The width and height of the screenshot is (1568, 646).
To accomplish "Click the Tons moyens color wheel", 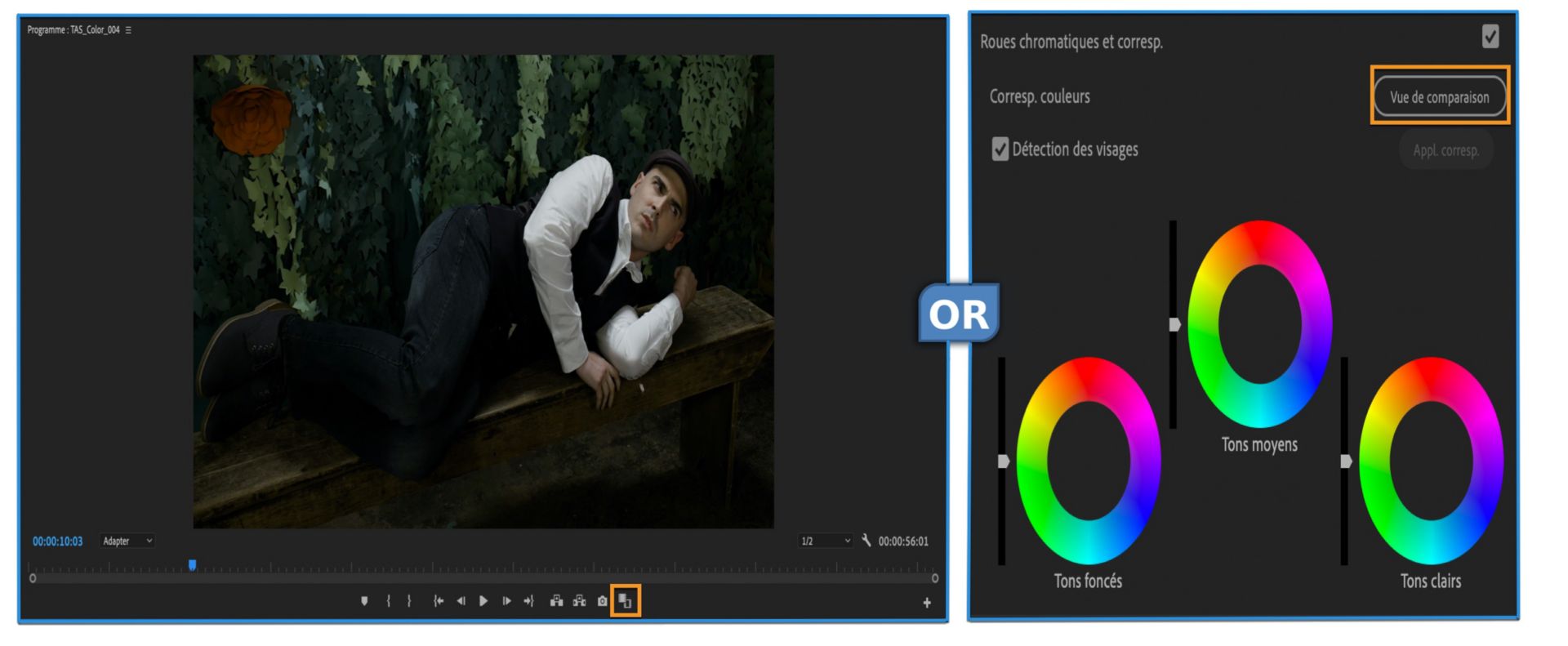I will [1260, 324].
